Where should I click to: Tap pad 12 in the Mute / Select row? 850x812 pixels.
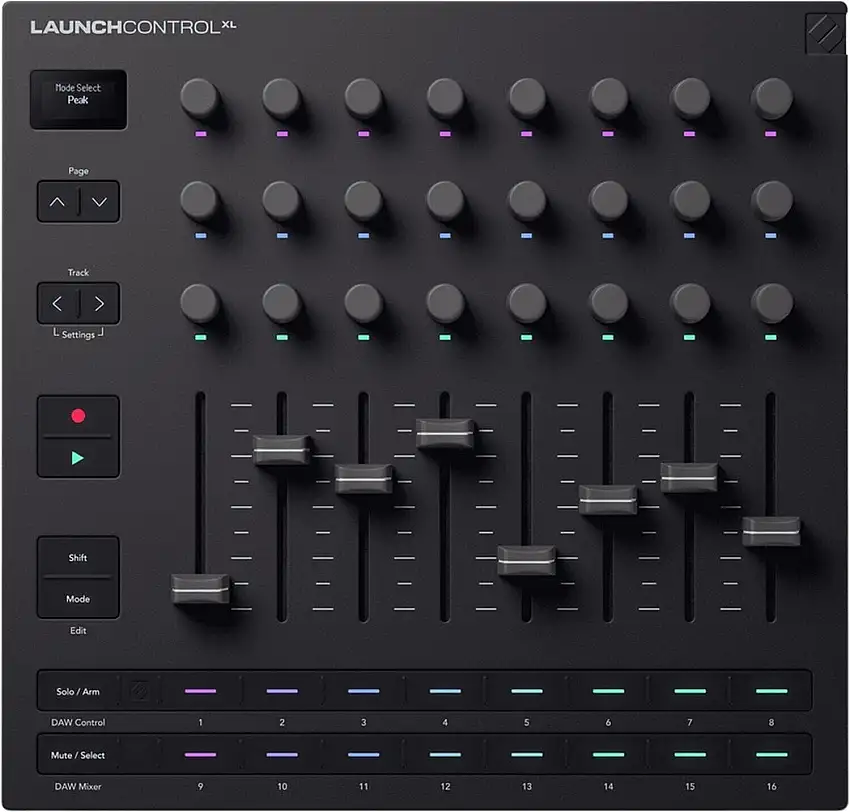(x=446, y=755)
